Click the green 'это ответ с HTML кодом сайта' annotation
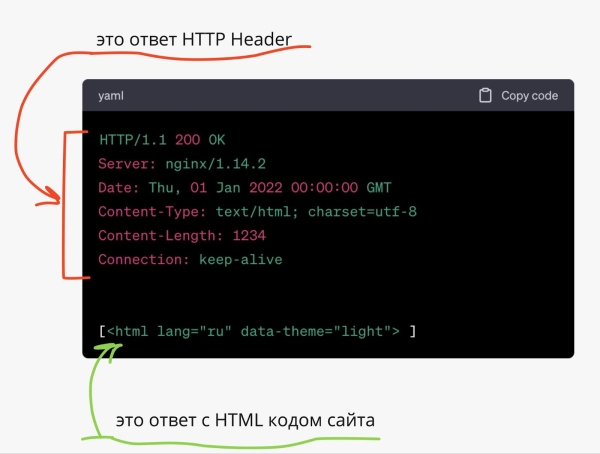 [245, 421]
